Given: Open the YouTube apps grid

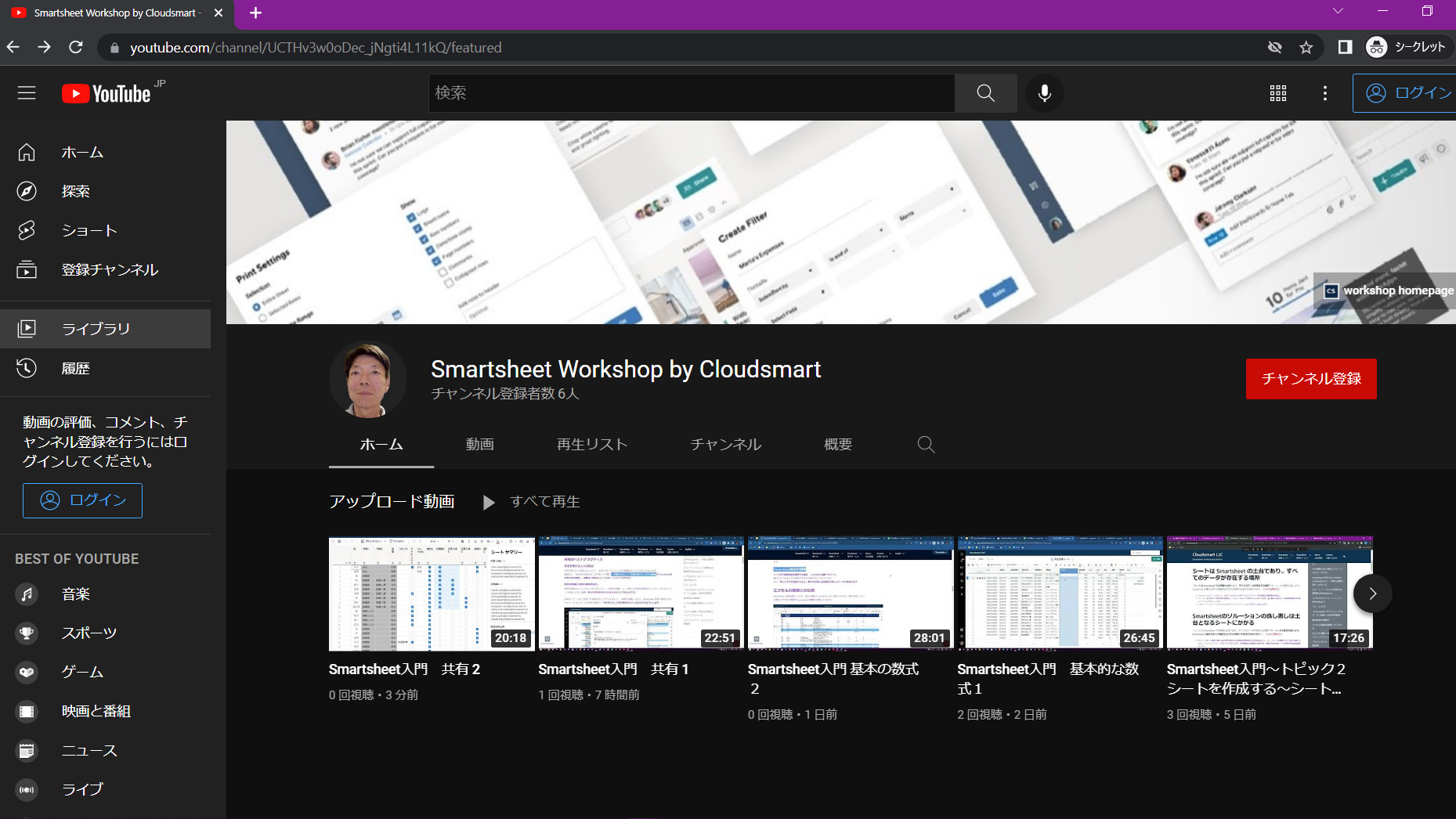Looking at the screenshot, I should click(x=1277, y=93).
